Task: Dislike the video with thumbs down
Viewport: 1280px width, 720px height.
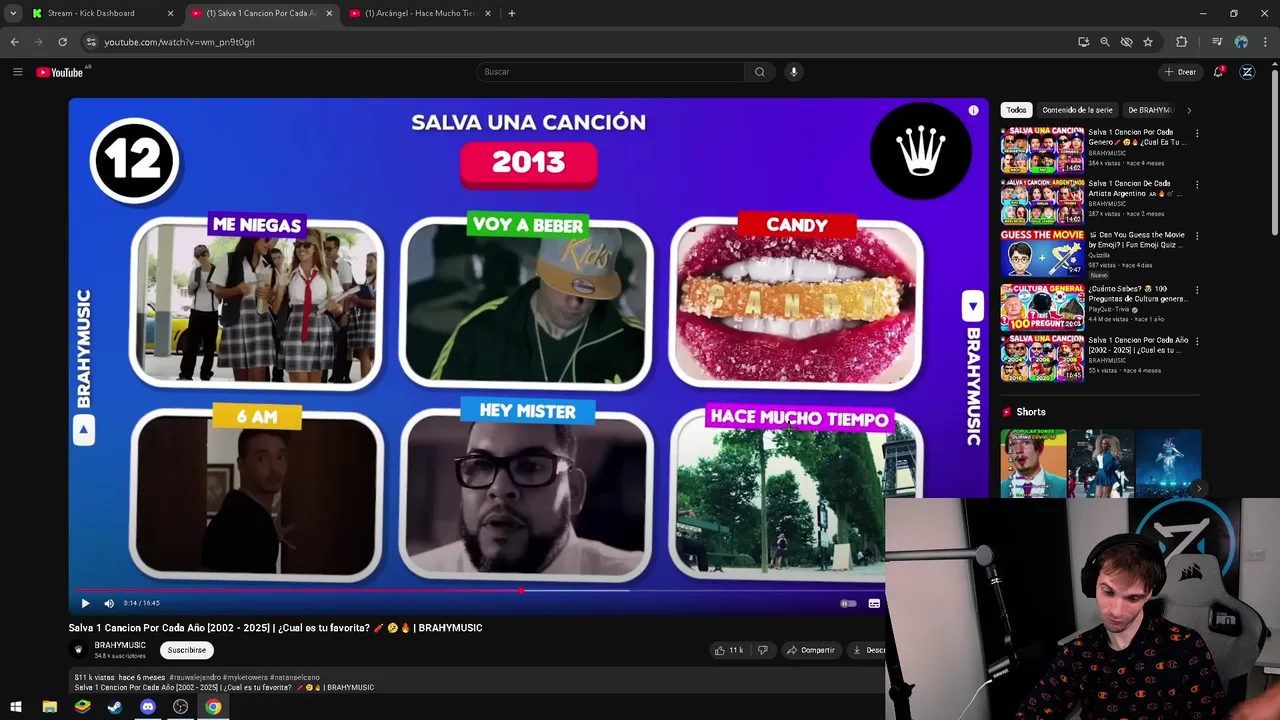Action: 763,650
